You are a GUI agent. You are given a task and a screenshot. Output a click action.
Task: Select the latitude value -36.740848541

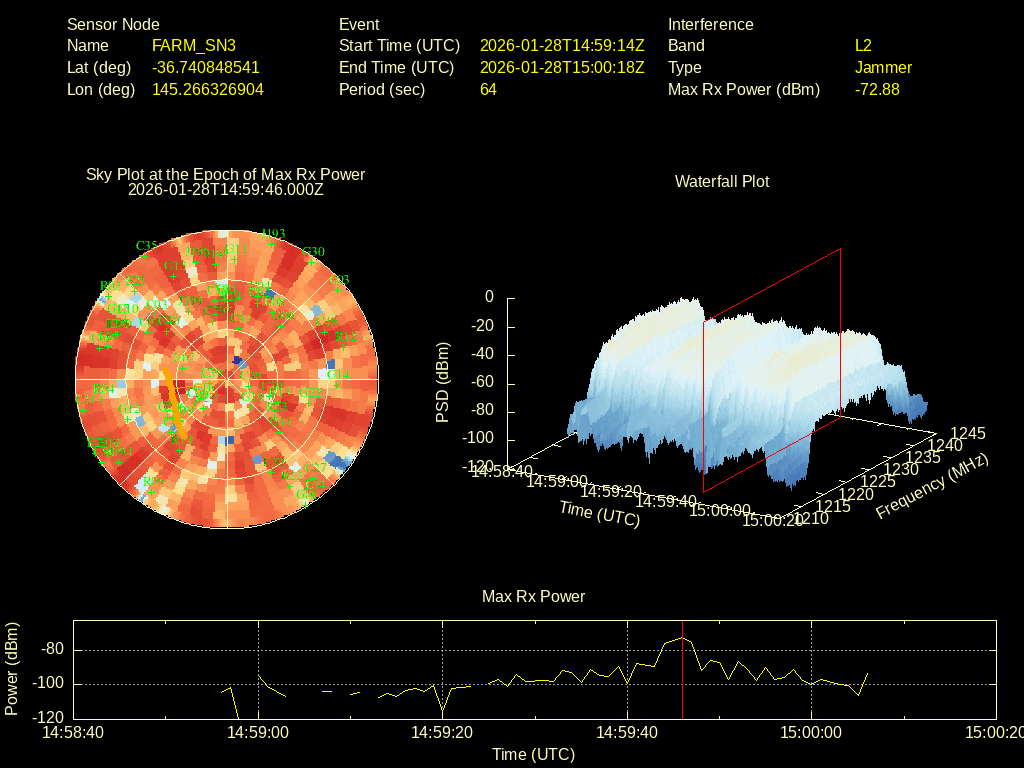point(206,67)
